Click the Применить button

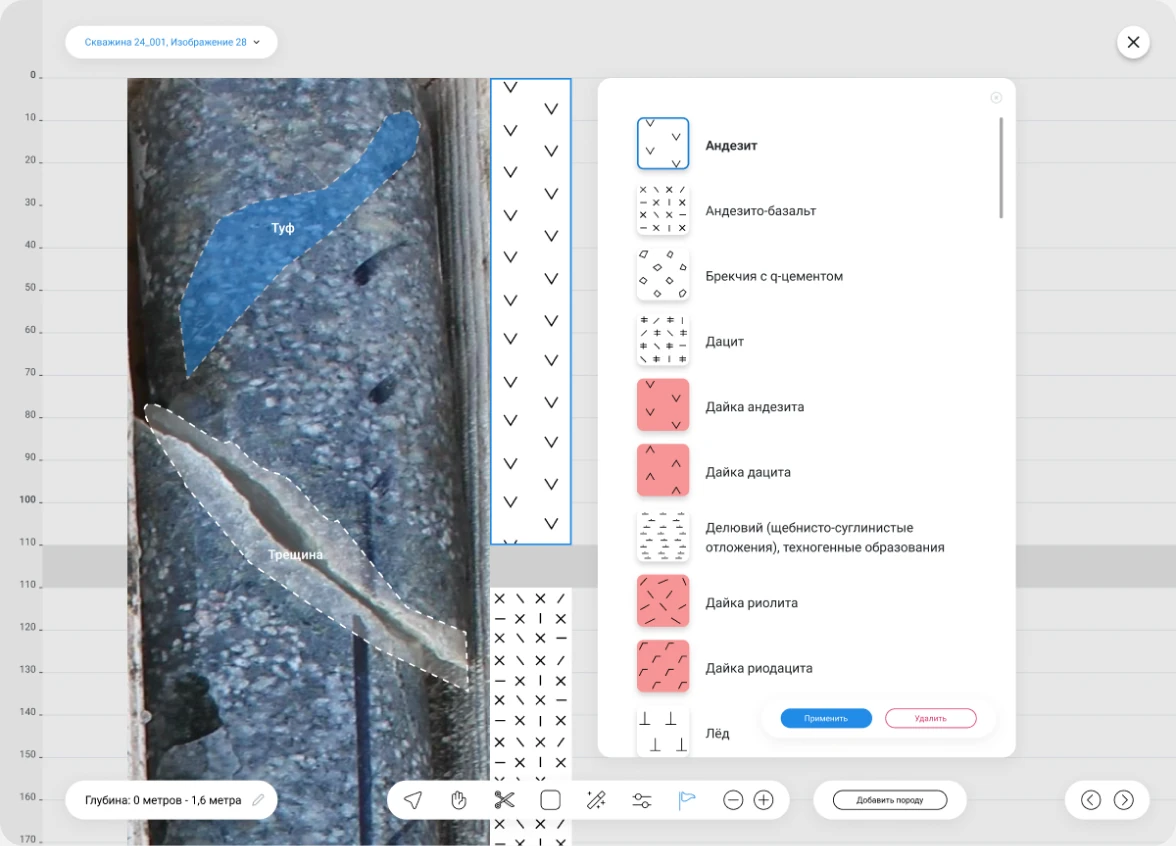pos(826,718)
